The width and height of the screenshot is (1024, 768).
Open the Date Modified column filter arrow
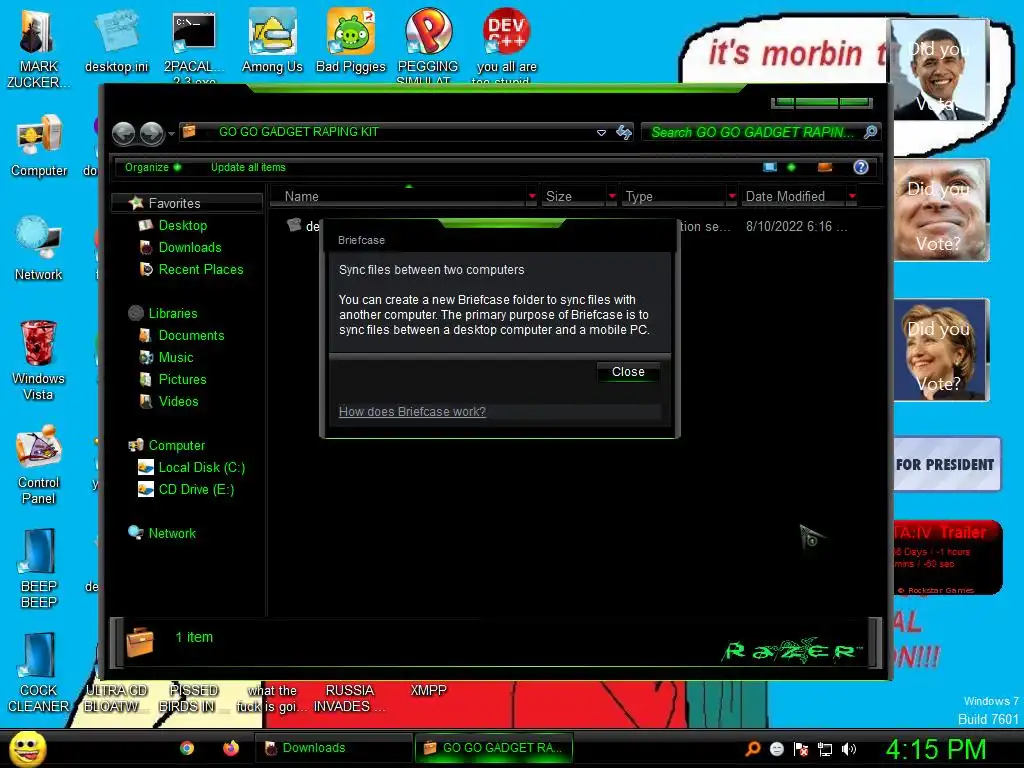(852, 197)
